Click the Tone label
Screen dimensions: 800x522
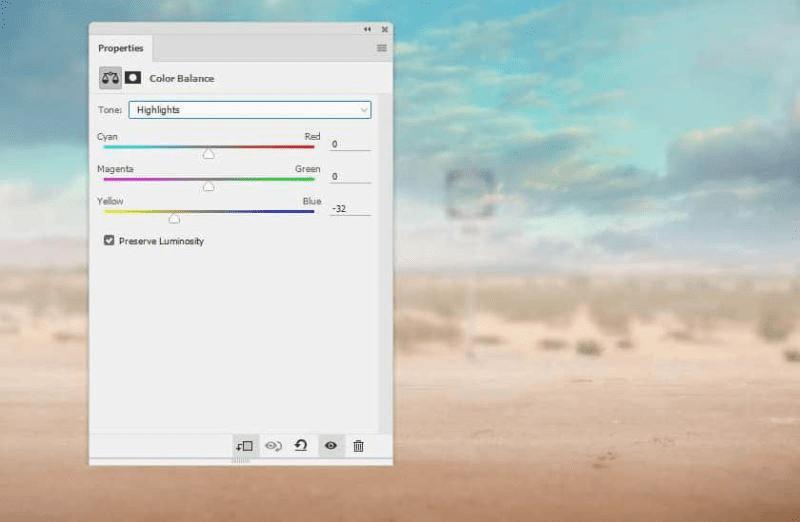click(x=110, y=110)
